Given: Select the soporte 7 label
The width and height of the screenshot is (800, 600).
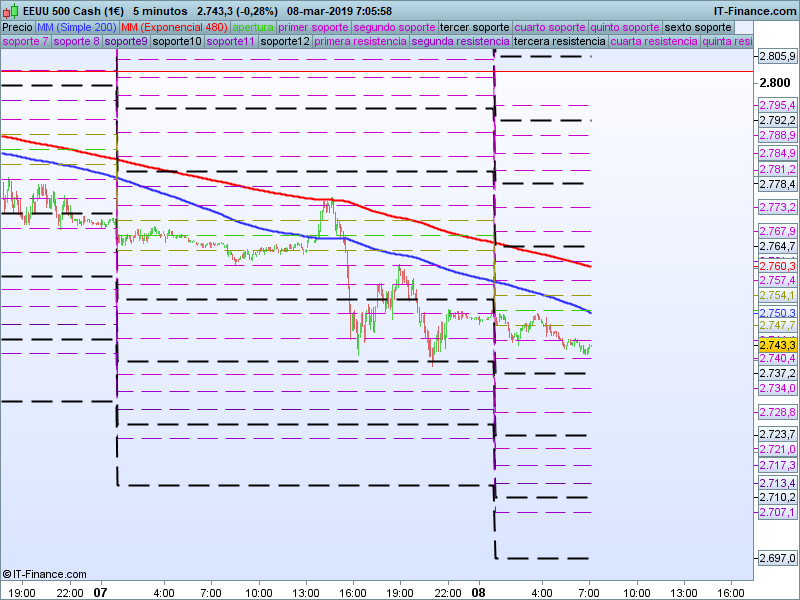Looking at the screenshot, I should [x=26, y=41].
